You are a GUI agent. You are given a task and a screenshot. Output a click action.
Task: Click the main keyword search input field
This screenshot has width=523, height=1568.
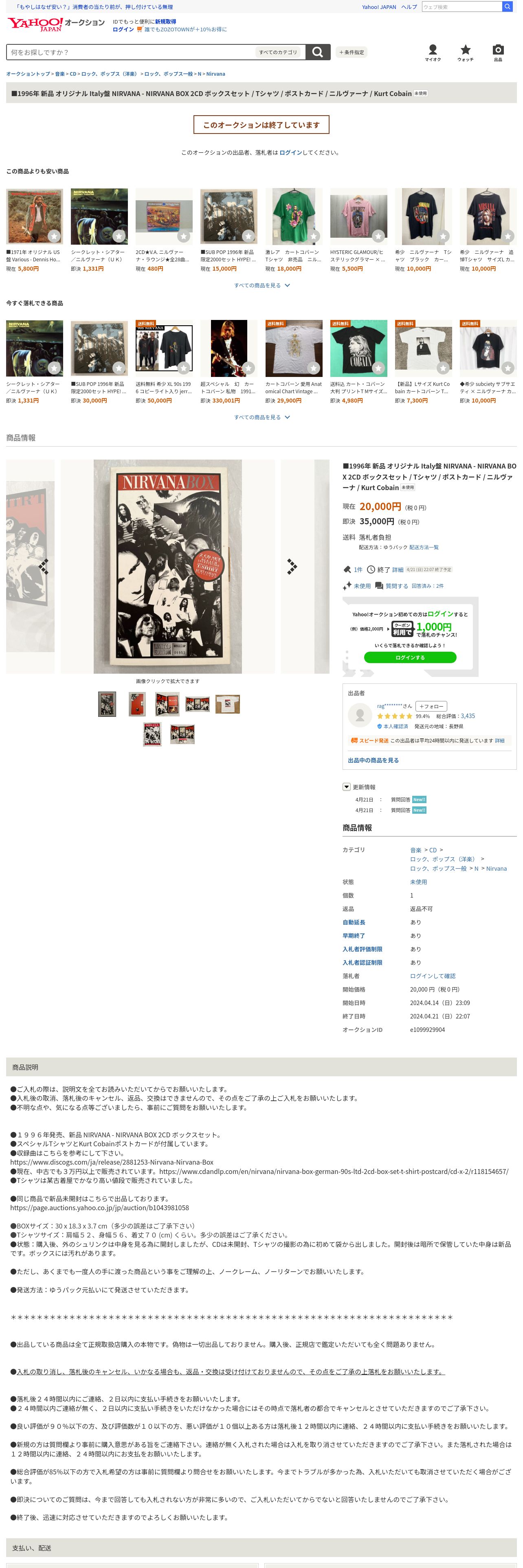(131, 53)
